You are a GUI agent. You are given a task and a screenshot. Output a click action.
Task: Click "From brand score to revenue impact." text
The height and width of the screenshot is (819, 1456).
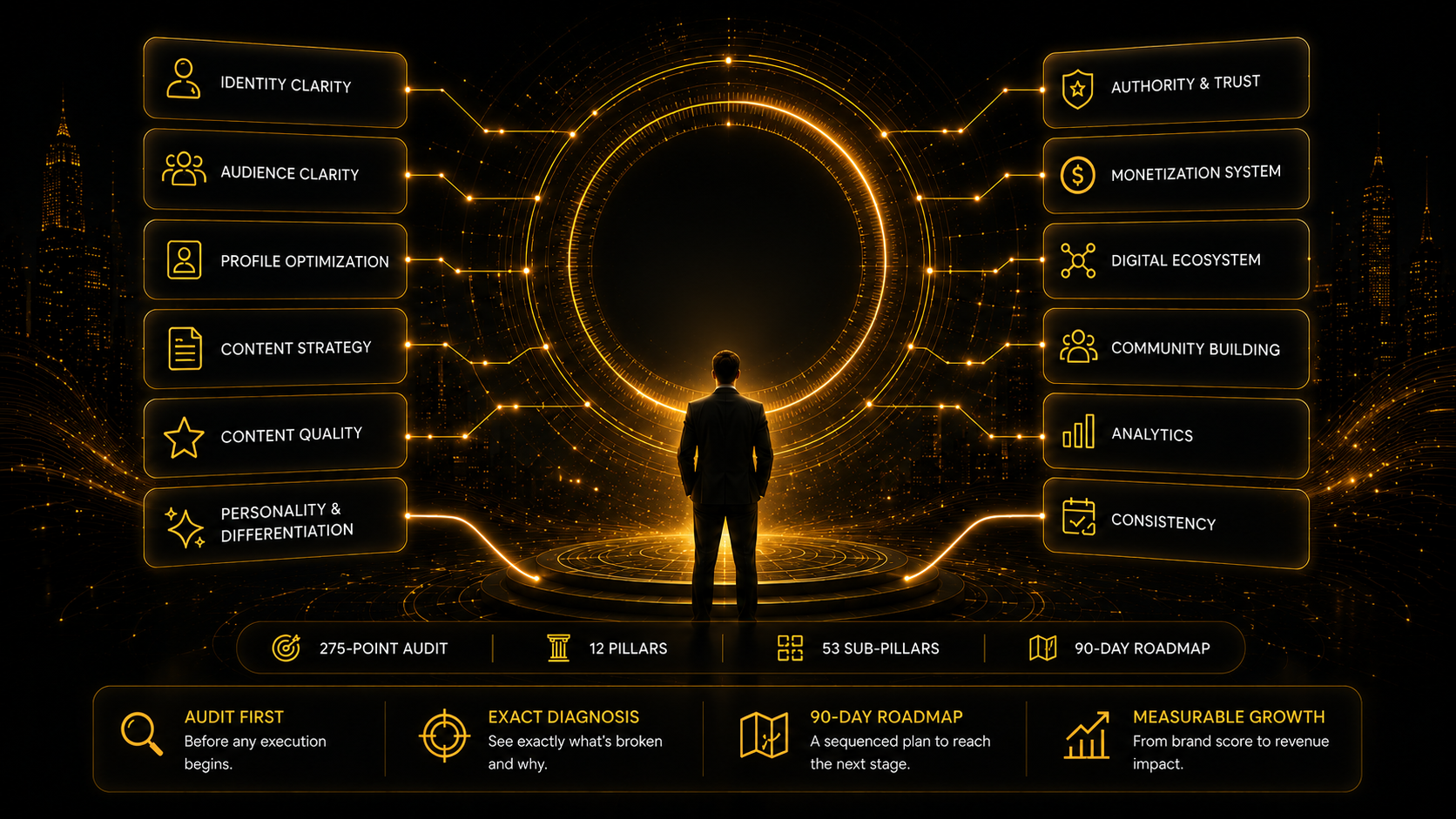coord(1230,753)
